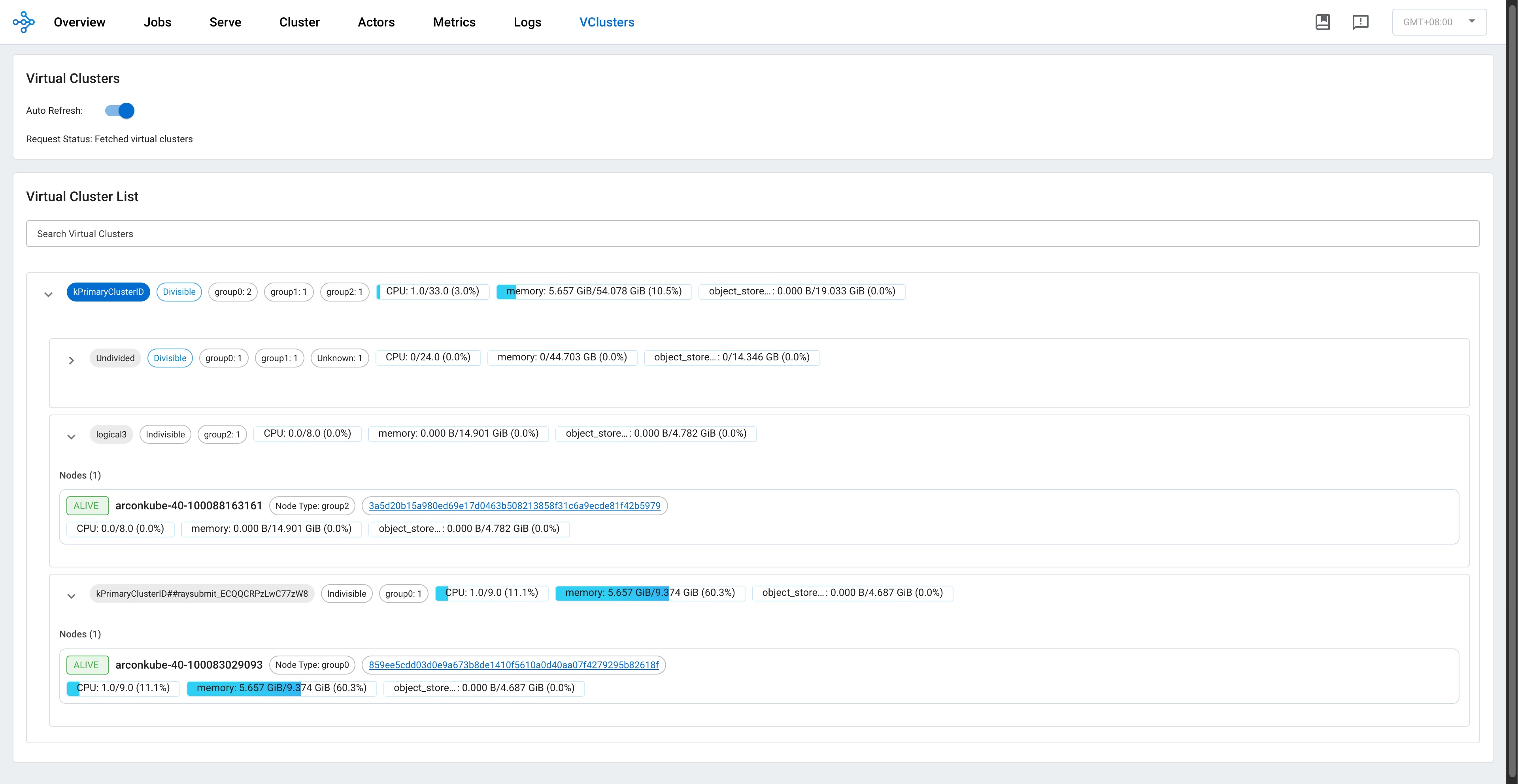Collapse the kPrimaryClusterID cluster row
This screenshot has height=784, width=1518.
tap(48, 294)
